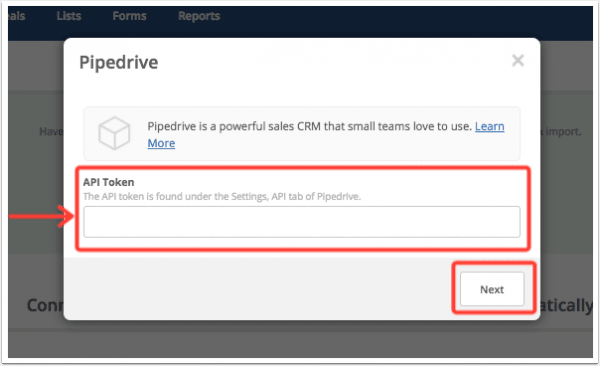Screen dimensions: 600x366
Task: Open the Reports menu item
Action: 199,16
